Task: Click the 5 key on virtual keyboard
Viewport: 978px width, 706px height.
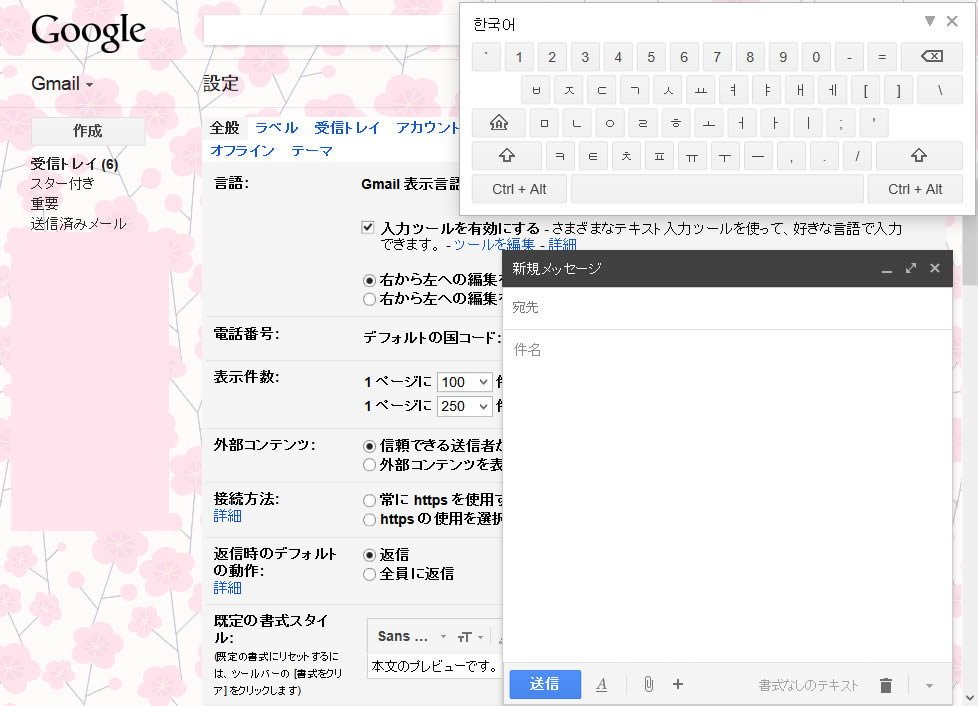Action: click(x=651, y=57)
